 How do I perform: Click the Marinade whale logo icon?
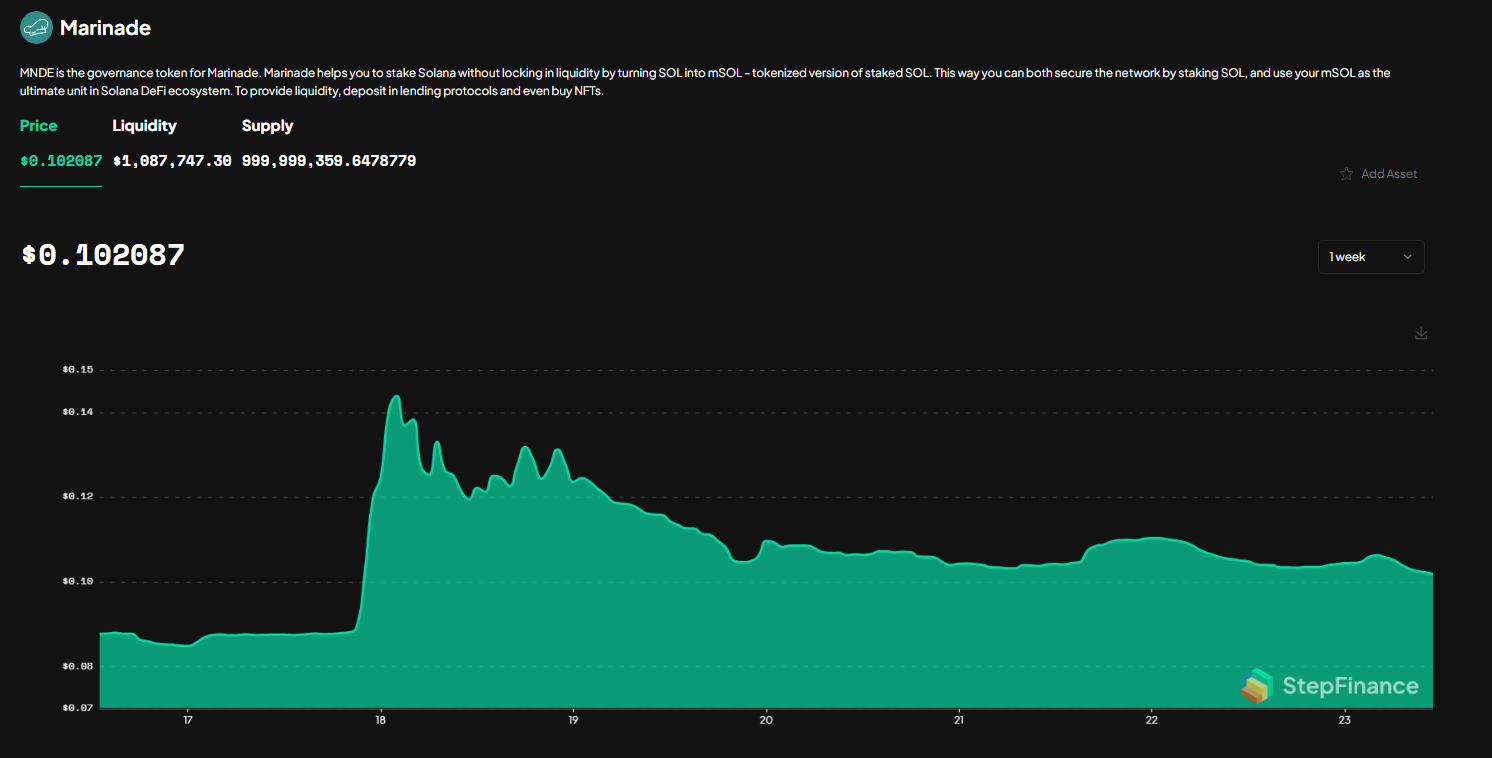pos(36,27)
